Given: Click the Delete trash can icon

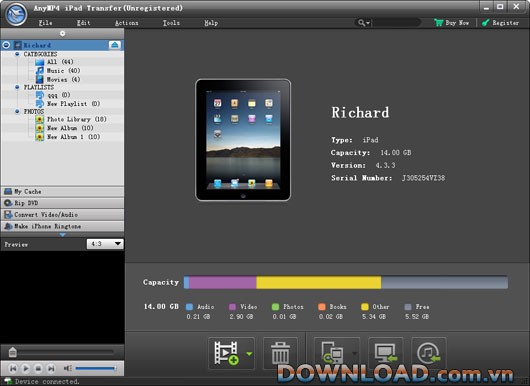Looking at the screenshot, I should [x=281, y=353].
